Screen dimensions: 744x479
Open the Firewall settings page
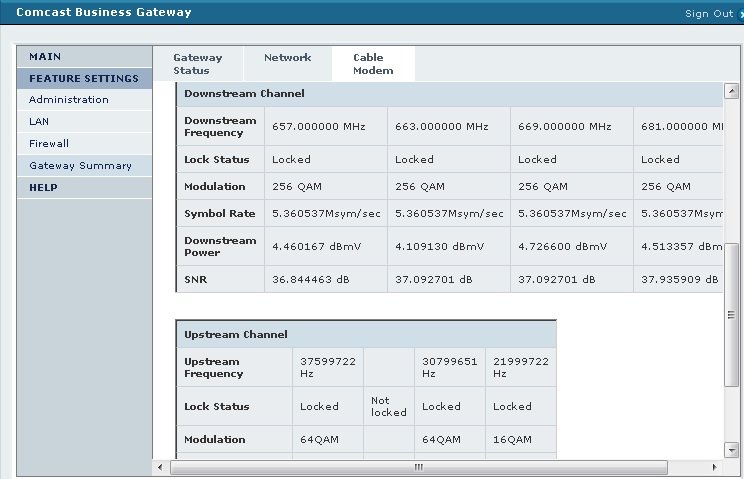[x=49, y=144]
